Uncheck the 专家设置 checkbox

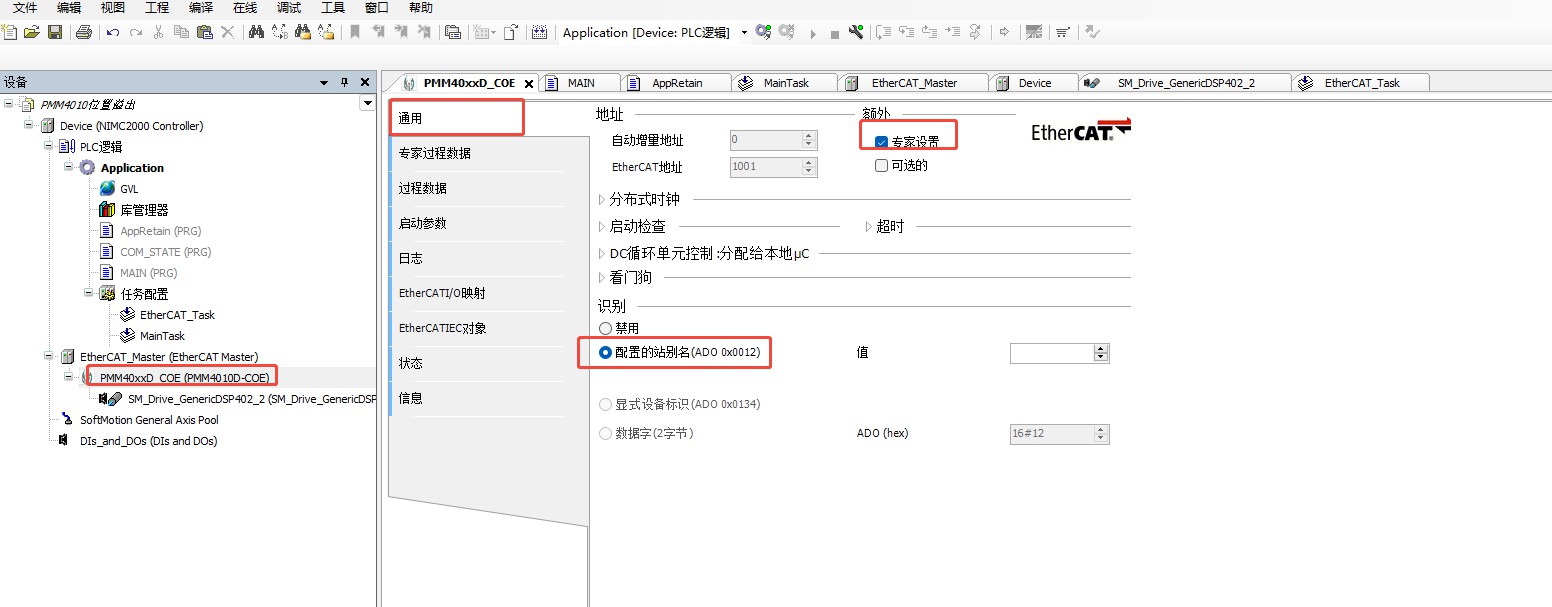[x=881, y=142]
